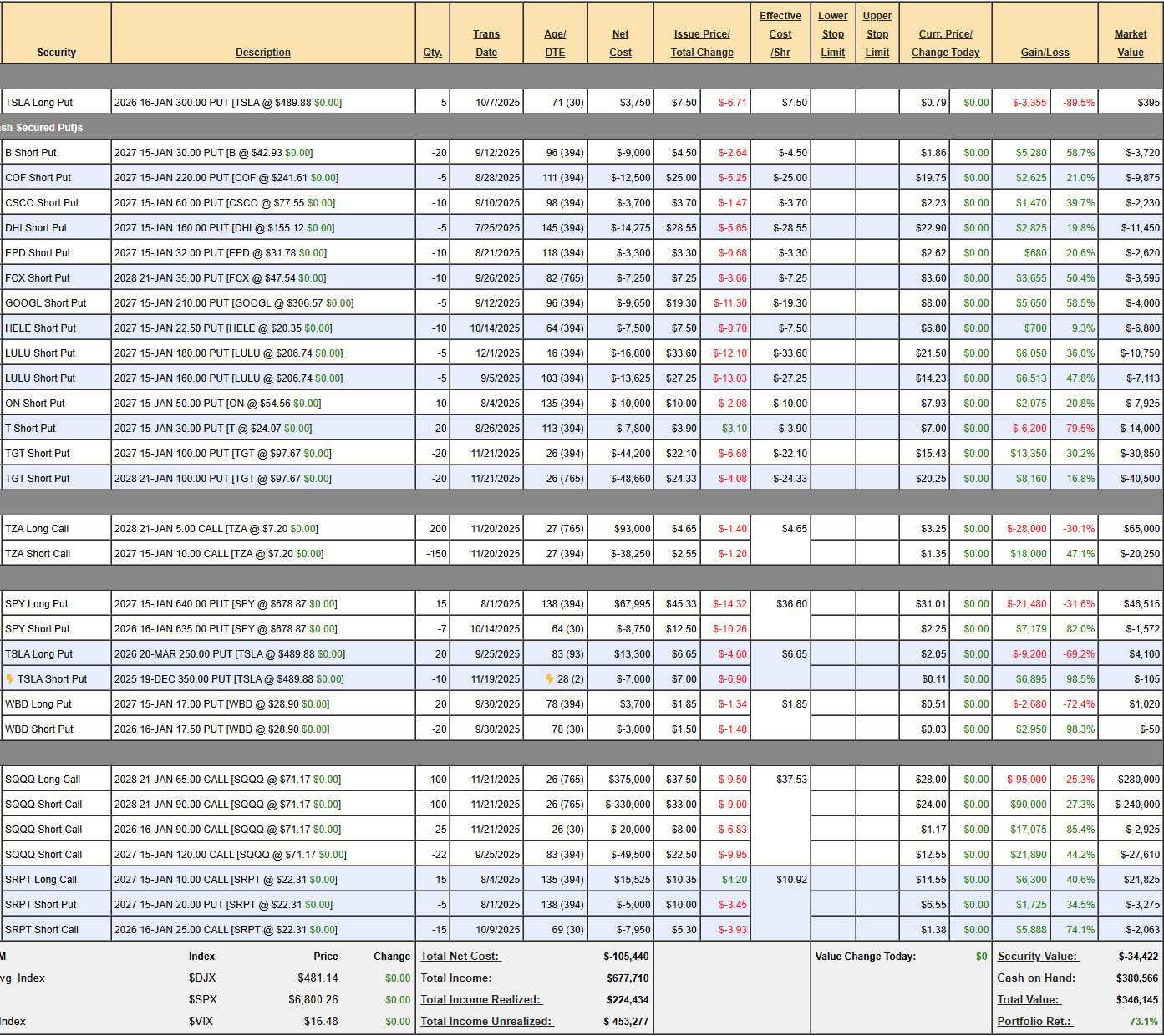Click the SRPT Short Put security cell
The image size is (1164, 1036).
[x=40, y=905]
